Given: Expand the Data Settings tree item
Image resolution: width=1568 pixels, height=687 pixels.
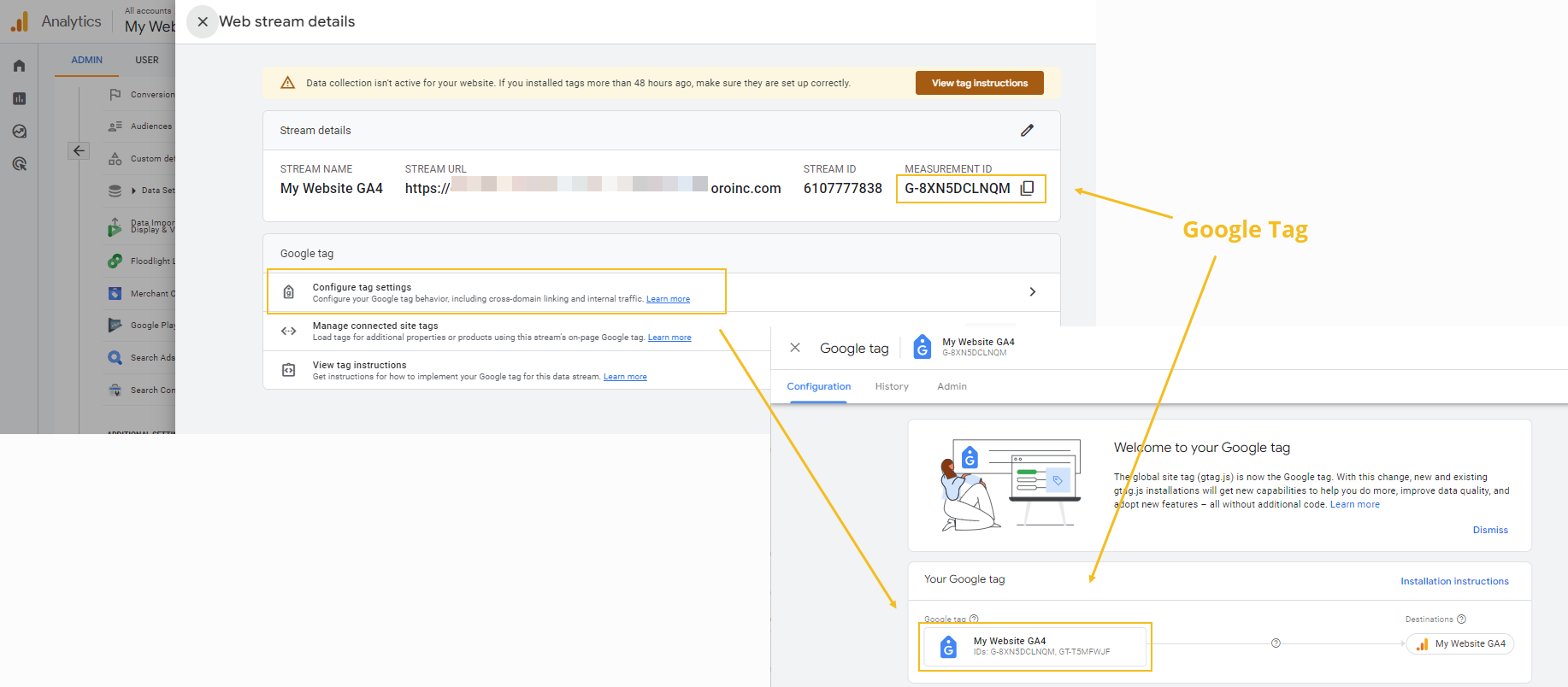Looking at the screenshot, I should click(134, 191).
